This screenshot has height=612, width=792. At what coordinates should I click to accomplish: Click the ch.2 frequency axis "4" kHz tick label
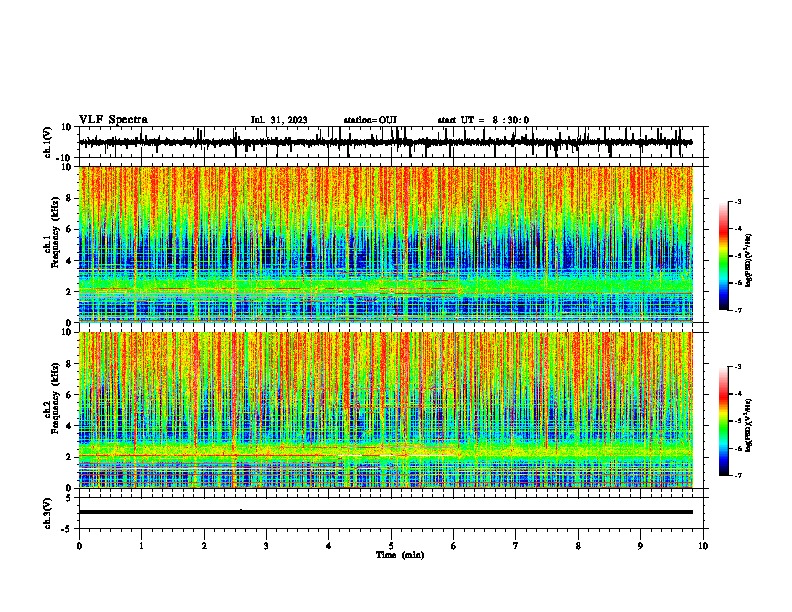(x=69, y=426)
